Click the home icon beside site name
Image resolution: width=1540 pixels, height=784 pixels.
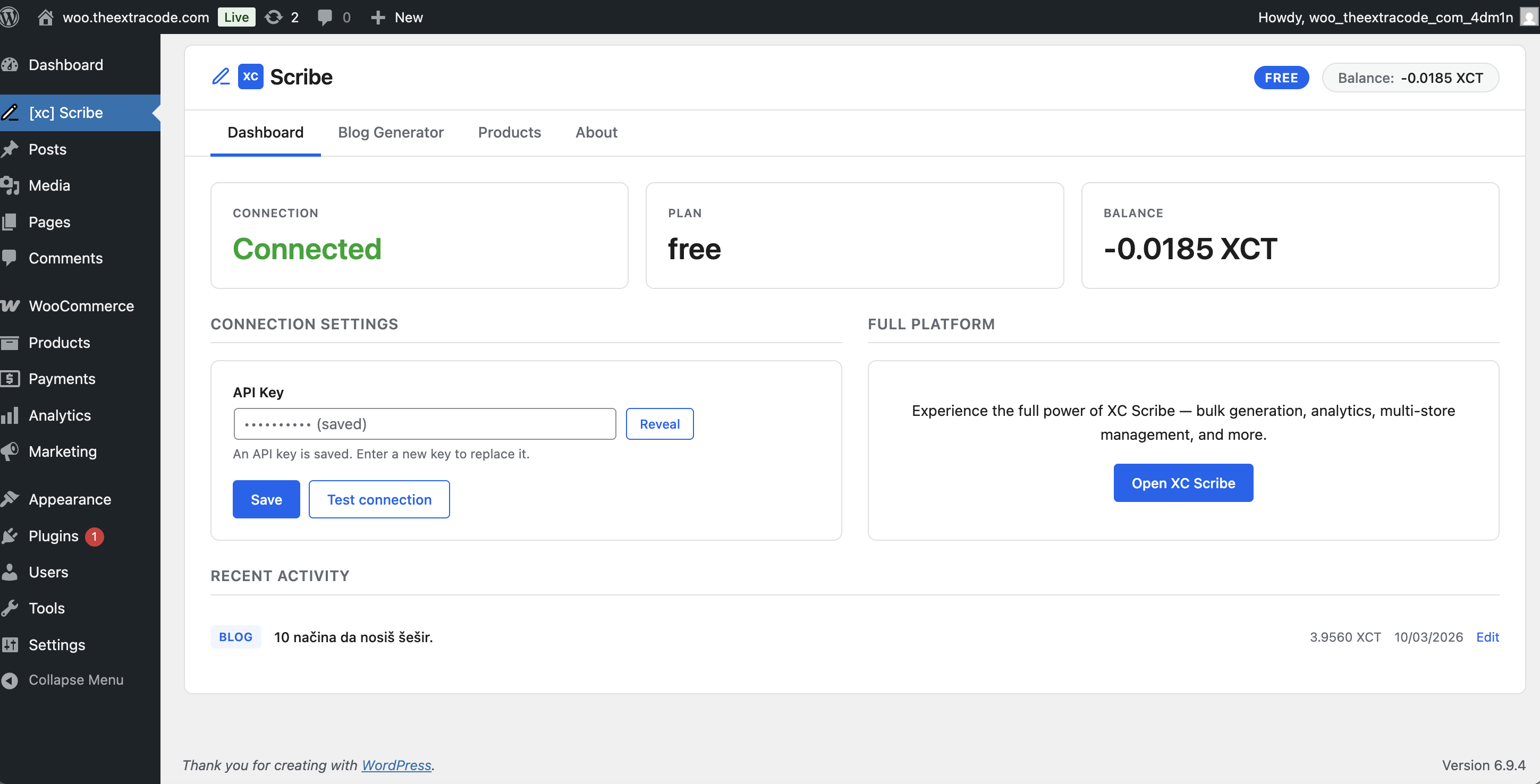[46, 17]
